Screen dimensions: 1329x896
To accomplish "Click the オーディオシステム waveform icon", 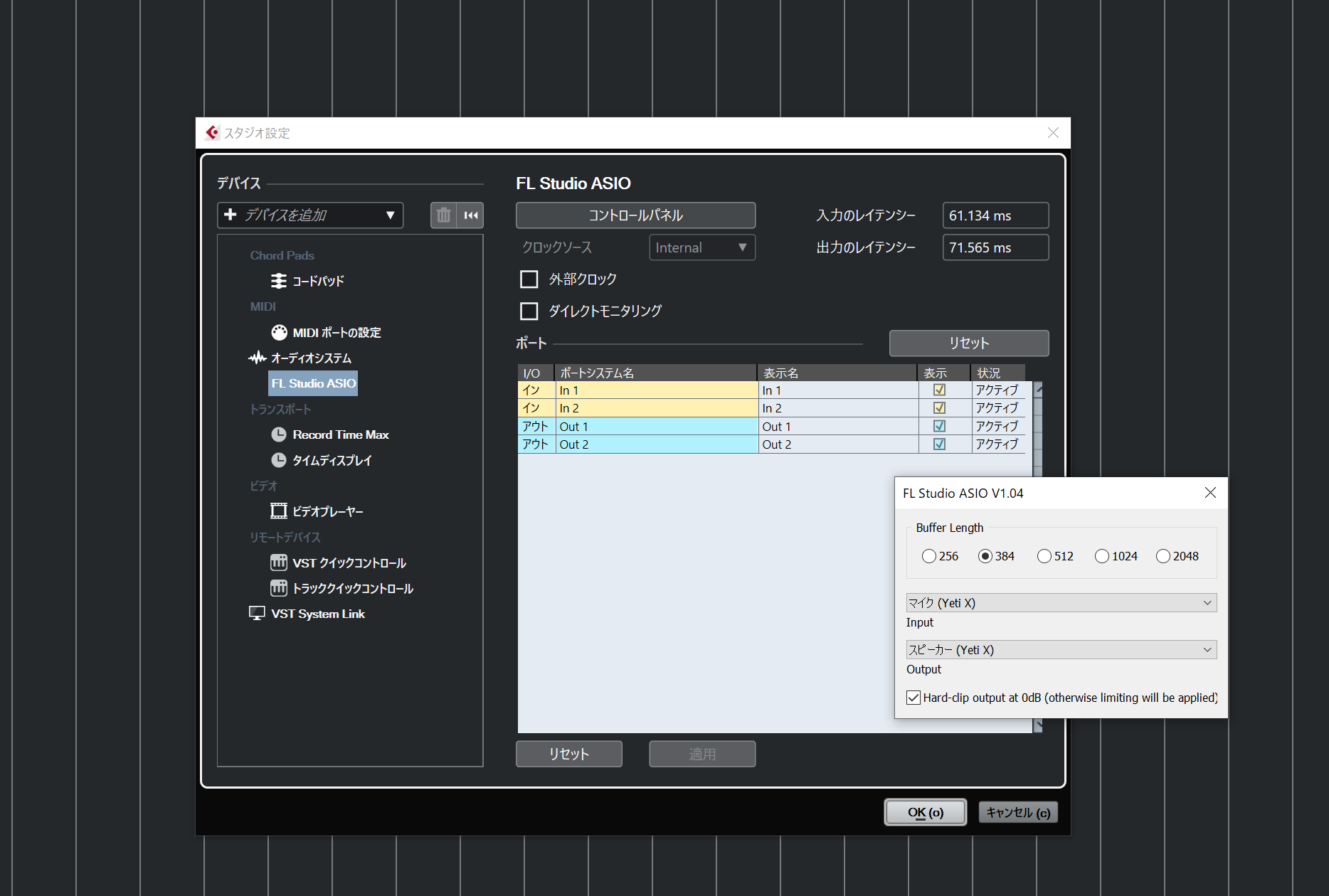I will tap(257, 358).
